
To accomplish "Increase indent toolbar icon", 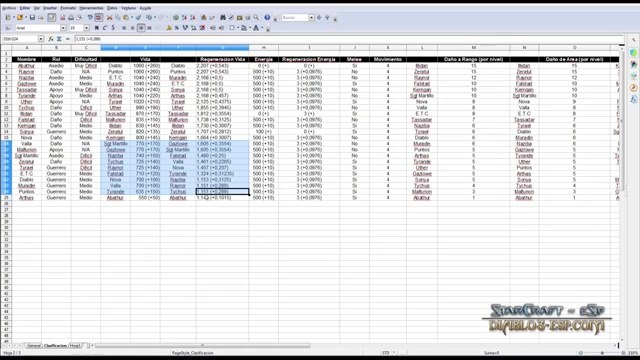I will [x=221, y=28].
